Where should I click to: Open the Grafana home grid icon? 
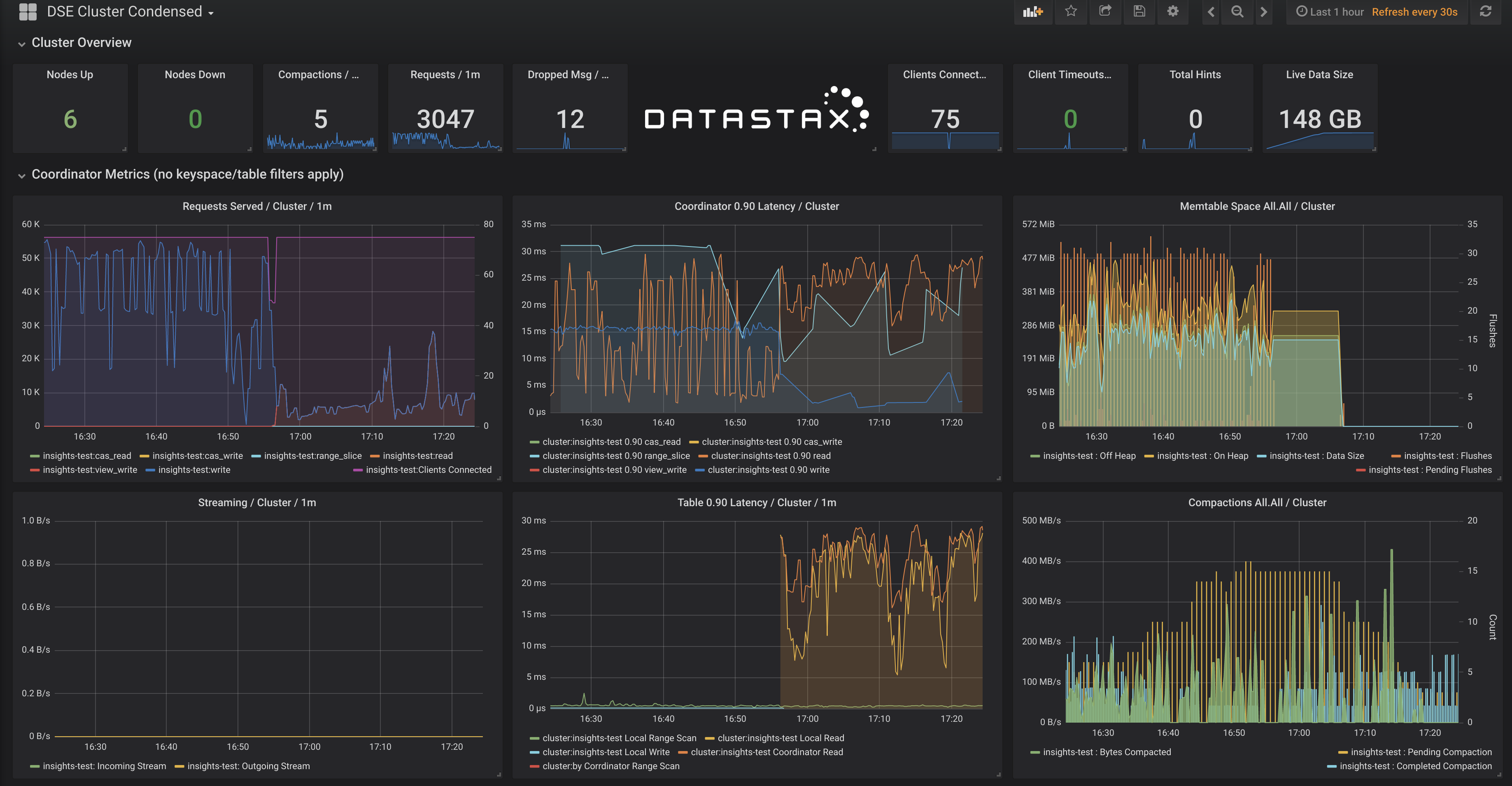click(28, 12)
